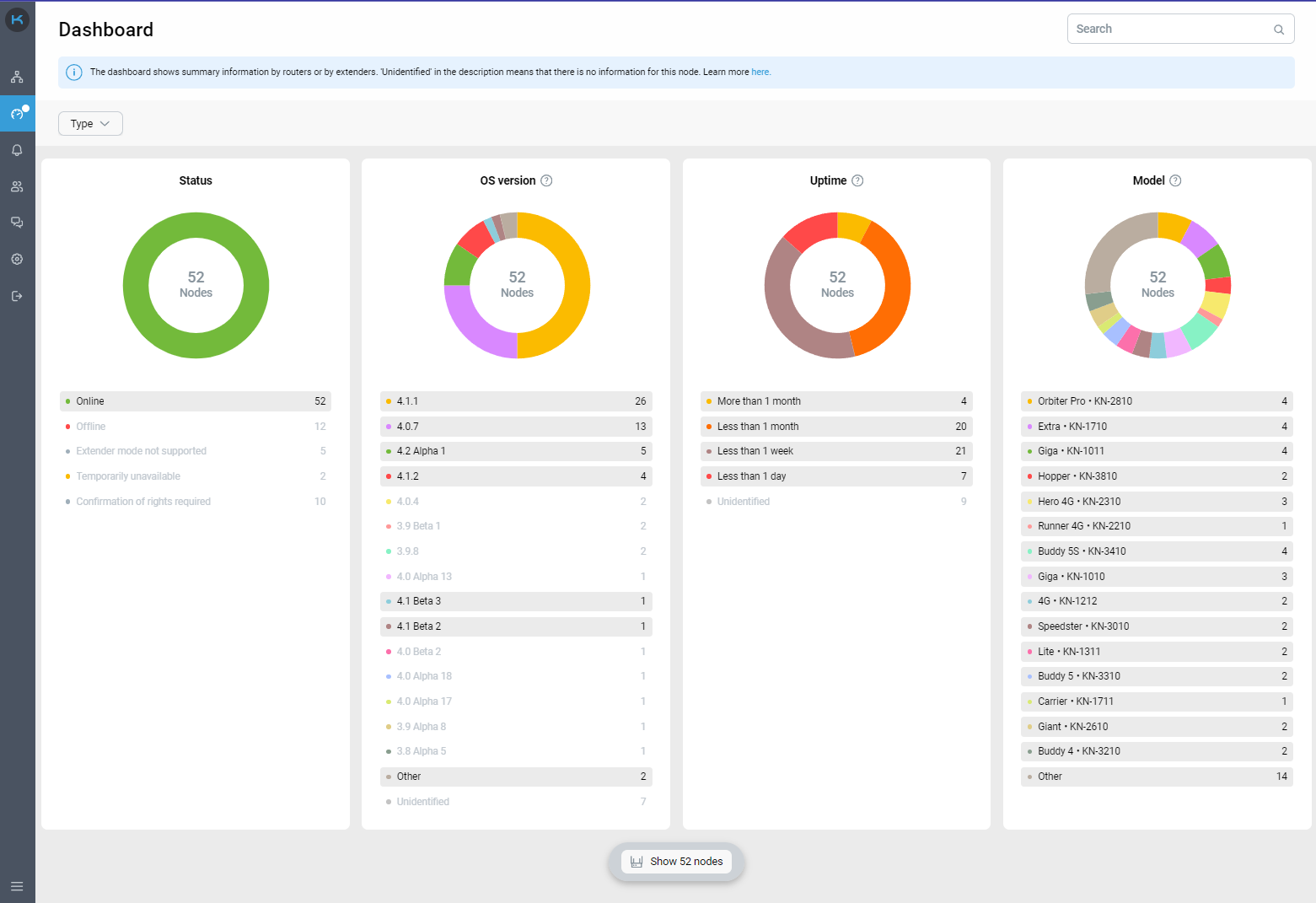Screen dimensions: 1316x903
Task: Toggle the Online status filter row
Action: tap(196, 400)
